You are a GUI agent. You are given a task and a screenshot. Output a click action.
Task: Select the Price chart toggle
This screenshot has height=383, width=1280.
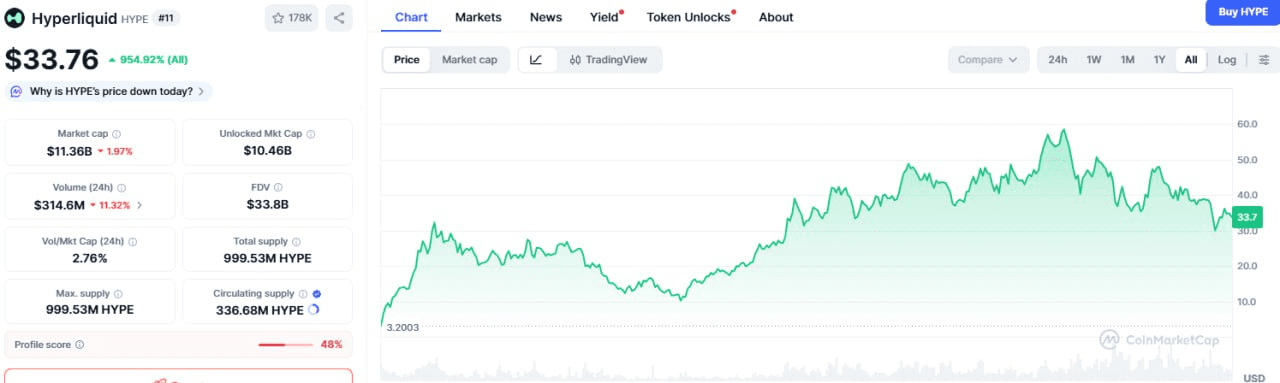tap(407, 60)
